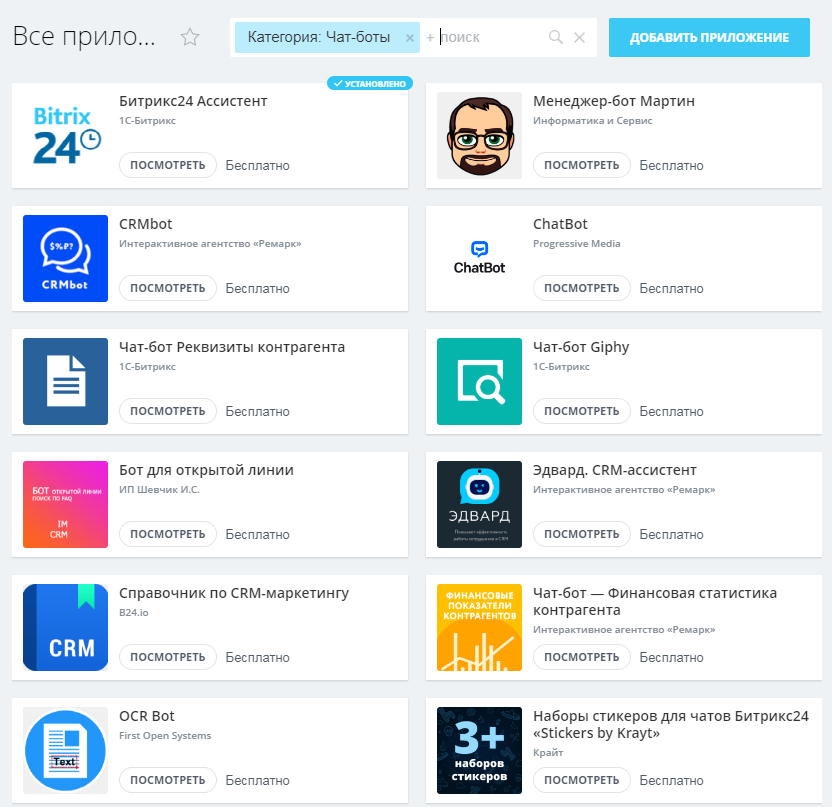The image size is (832, 807).
Task: Click the teal Giphy chat-bot icon
Action: [479, 381]
